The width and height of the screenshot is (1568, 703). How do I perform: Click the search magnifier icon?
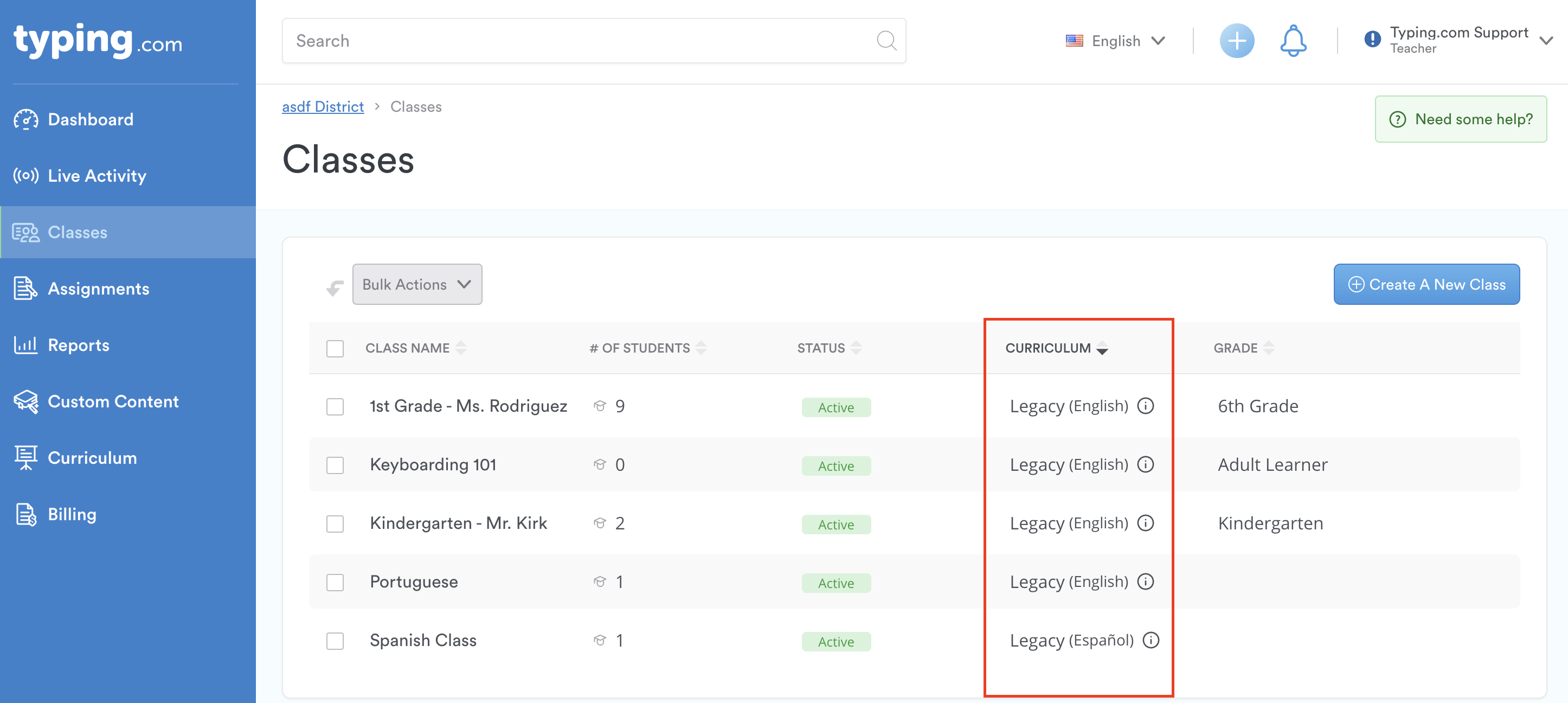(885, 41)
